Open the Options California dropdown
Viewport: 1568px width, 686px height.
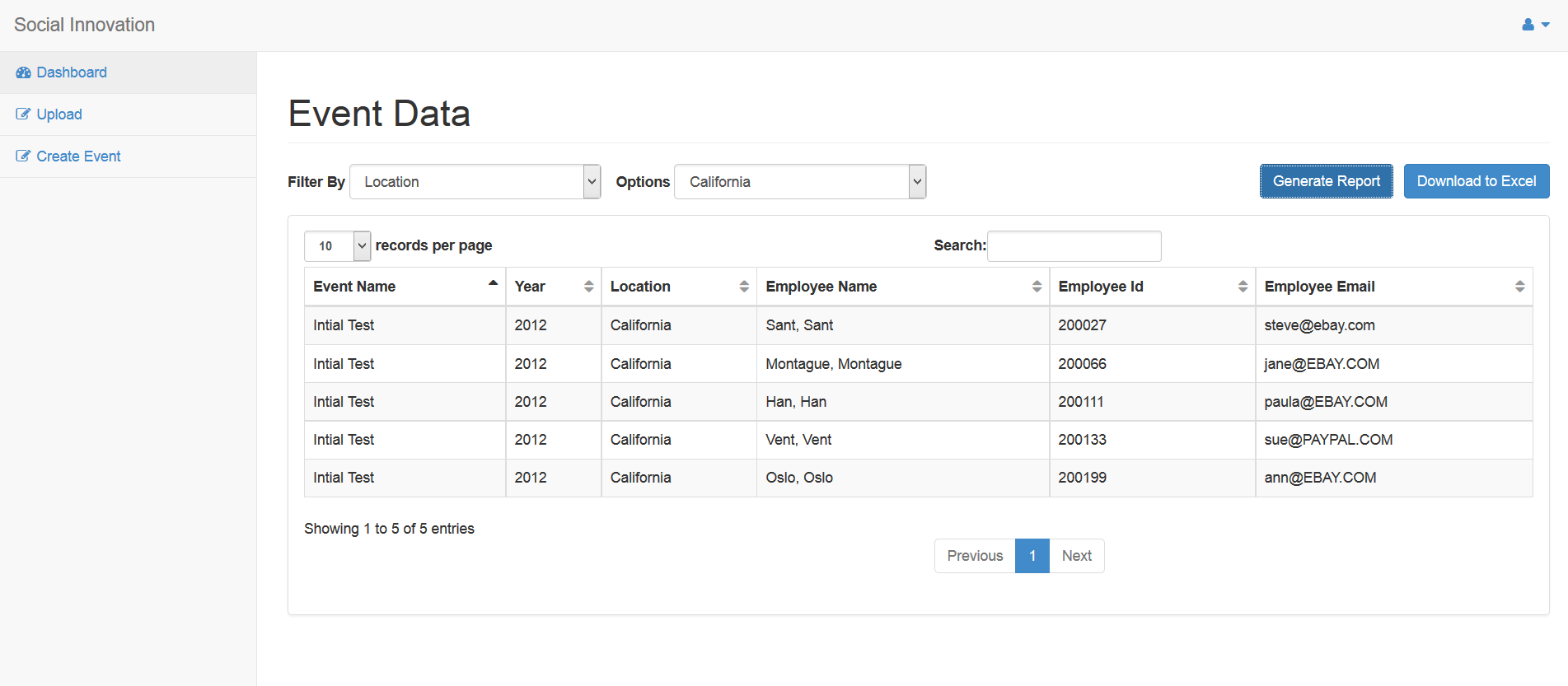(800, 182)
